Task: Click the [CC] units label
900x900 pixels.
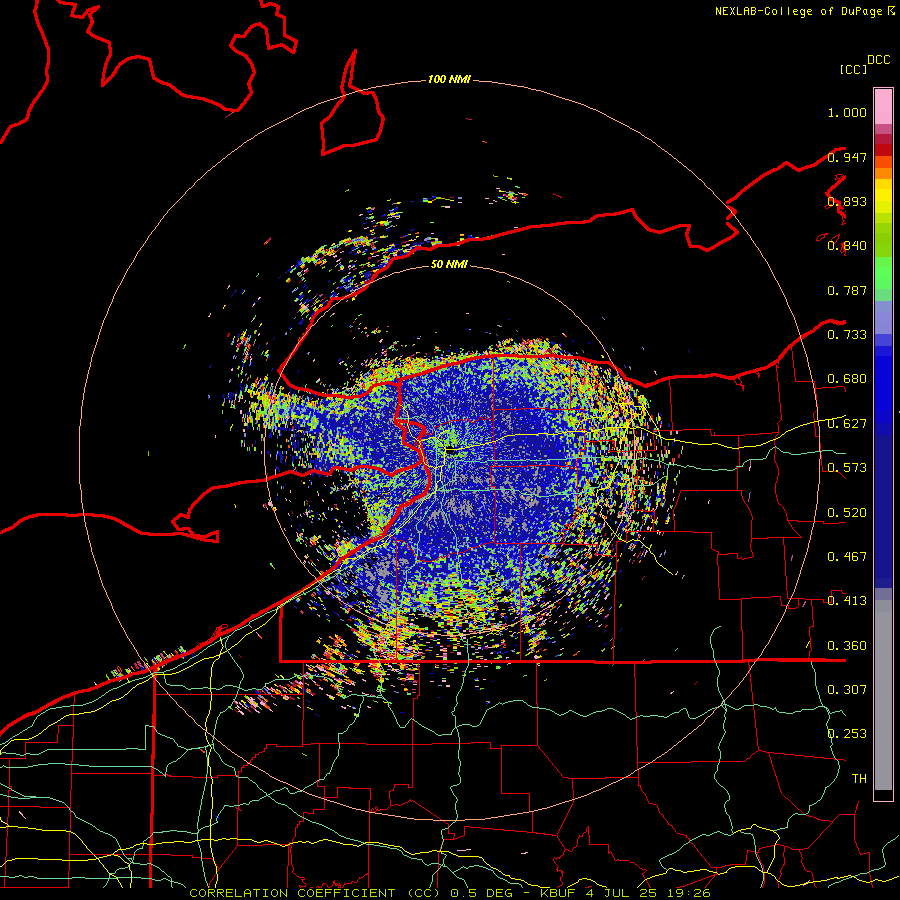Action: pyautogui.click(x=854, y=69)
